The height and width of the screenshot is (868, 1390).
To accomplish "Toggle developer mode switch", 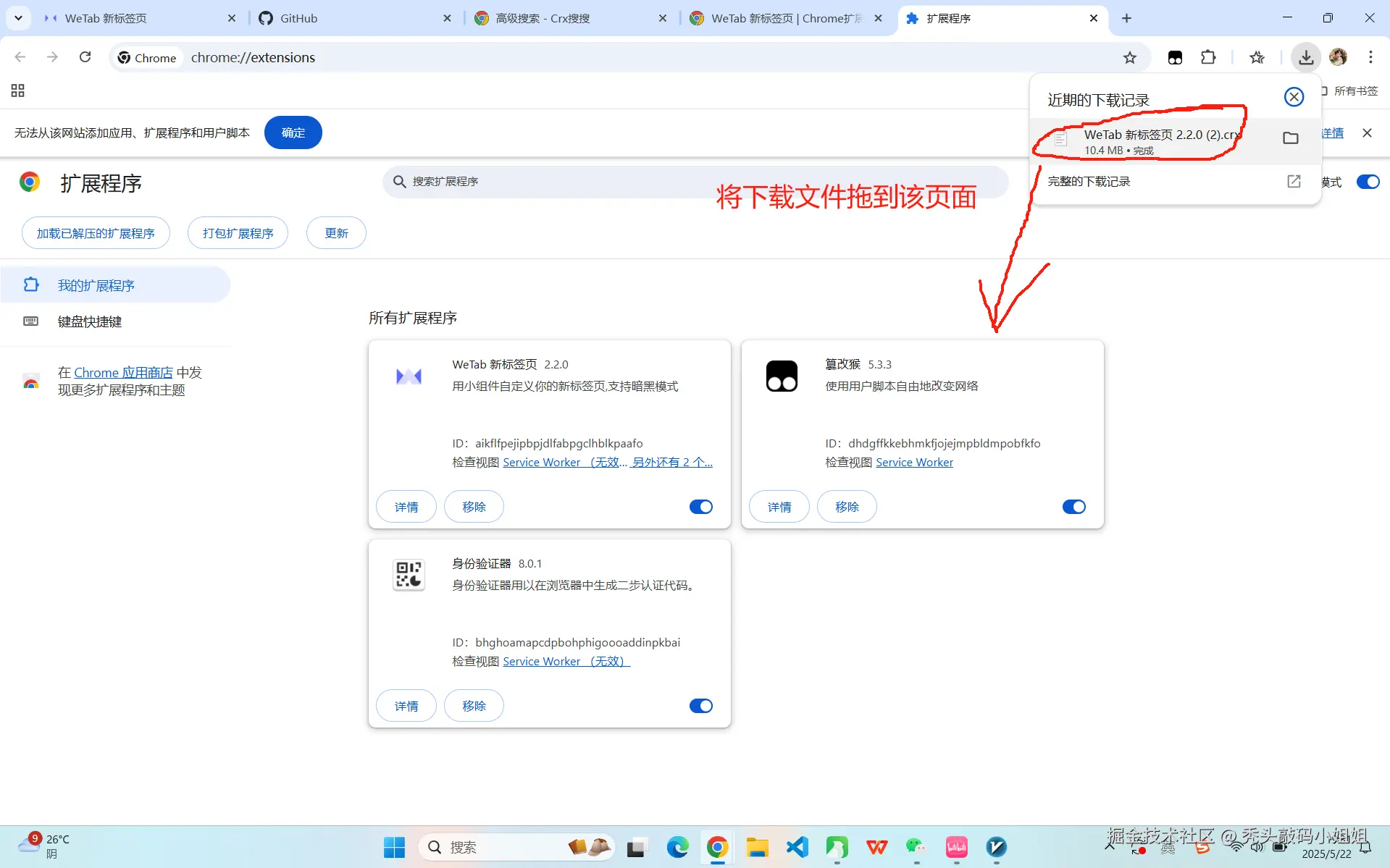I will tap(1368, 182).
